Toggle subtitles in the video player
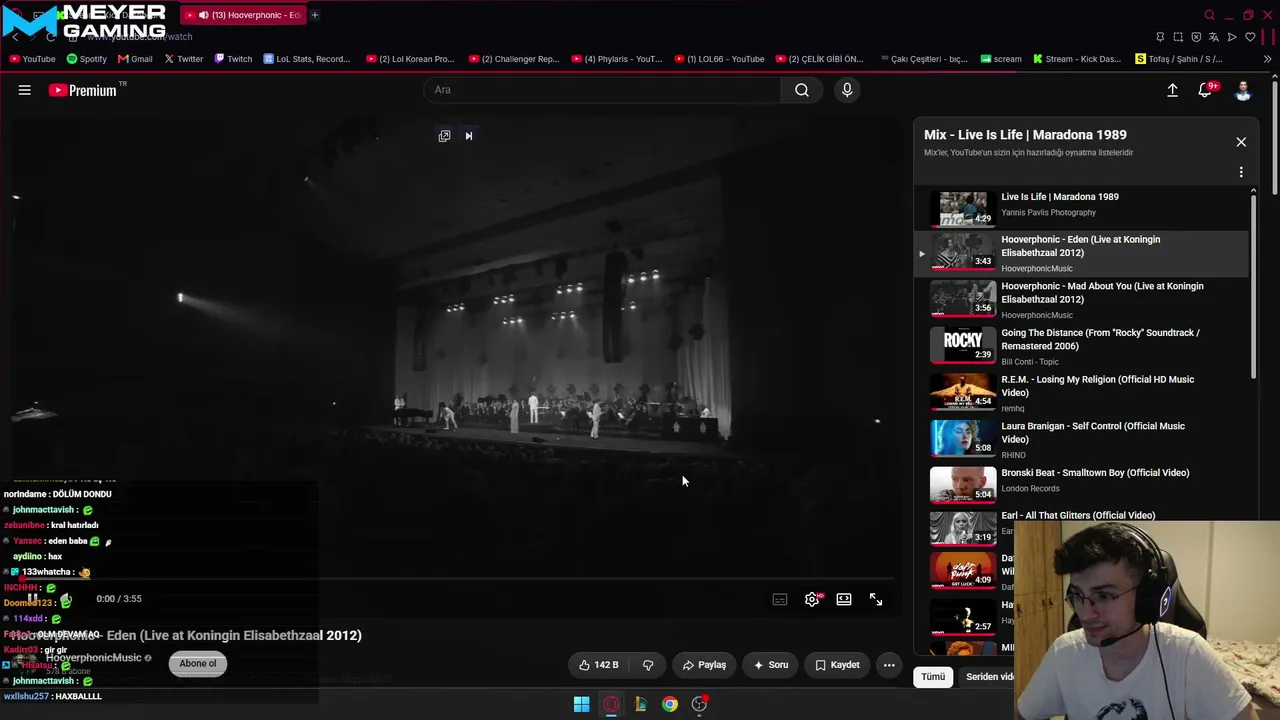Viewport: 1280px width, 720px height. pos(780,599)
